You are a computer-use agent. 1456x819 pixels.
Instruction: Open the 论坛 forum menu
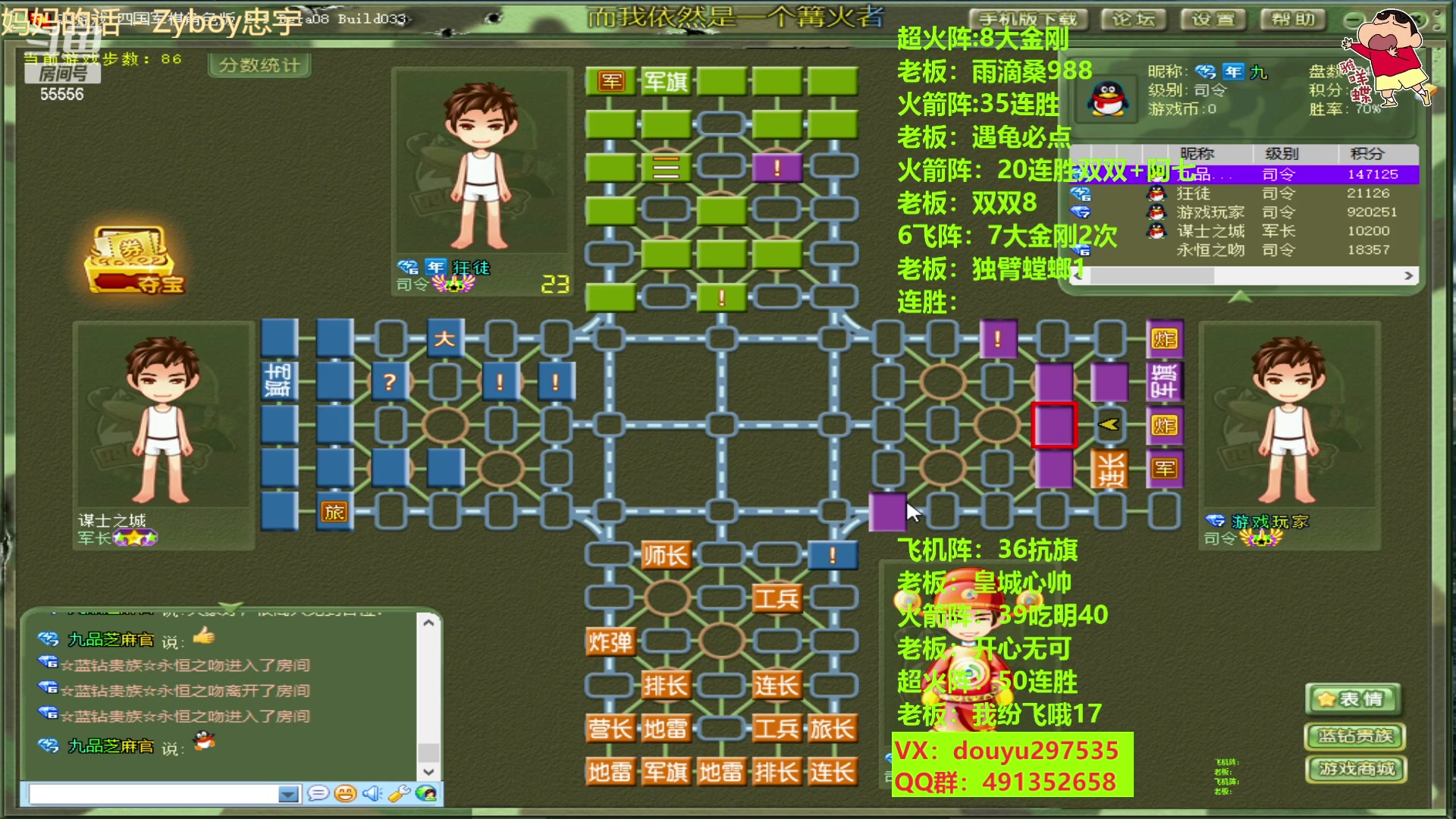(1134, 20)
